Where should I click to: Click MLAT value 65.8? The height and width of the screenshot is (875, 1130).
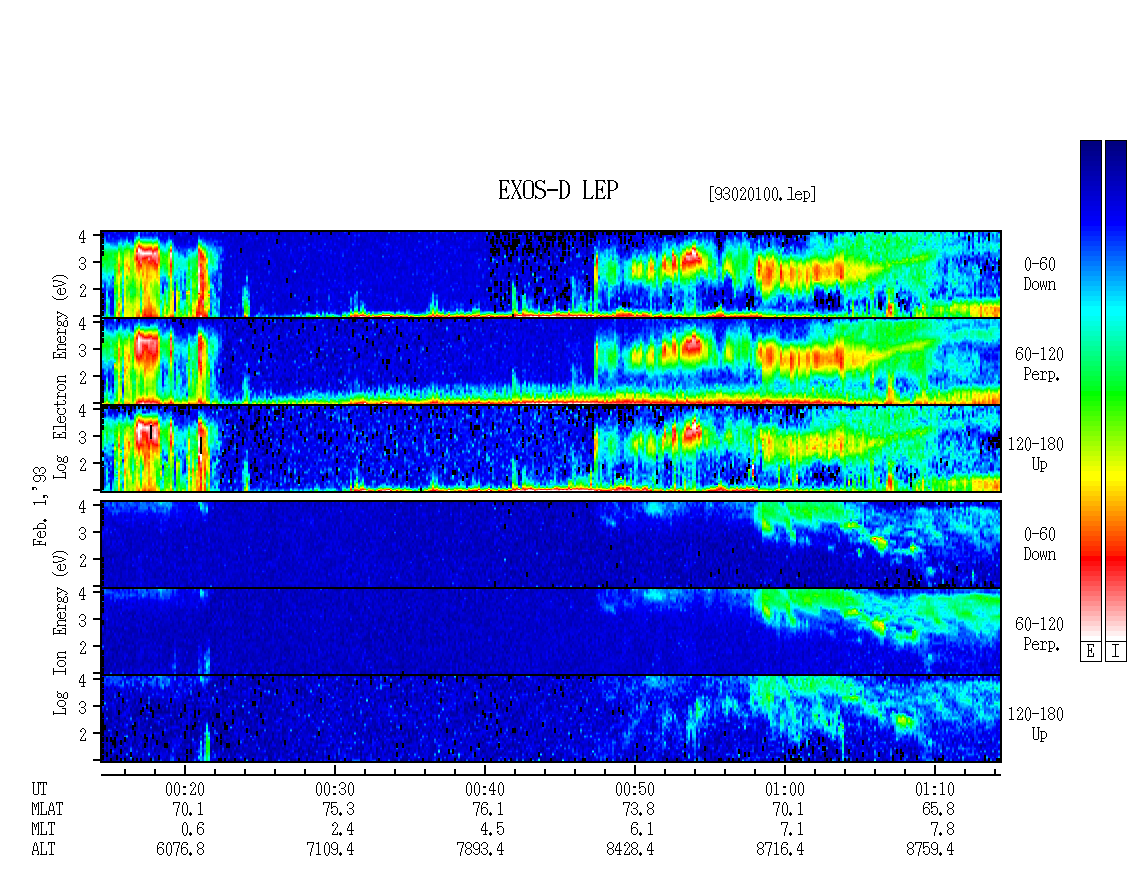tap(938, 809)
